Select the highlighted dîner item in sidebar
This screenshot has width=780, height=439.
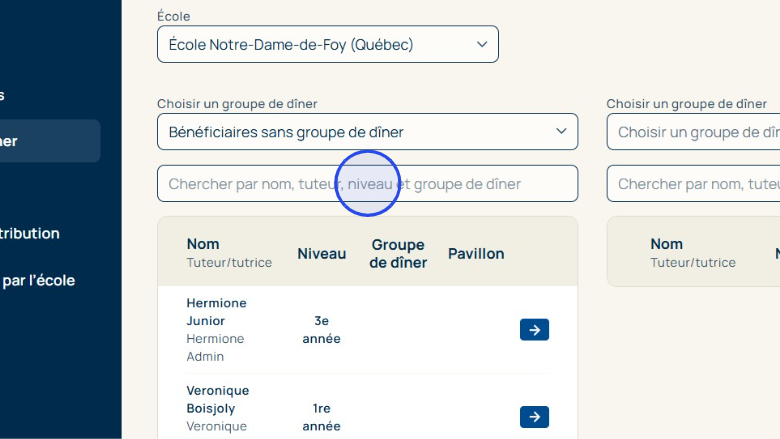(48, 141)
